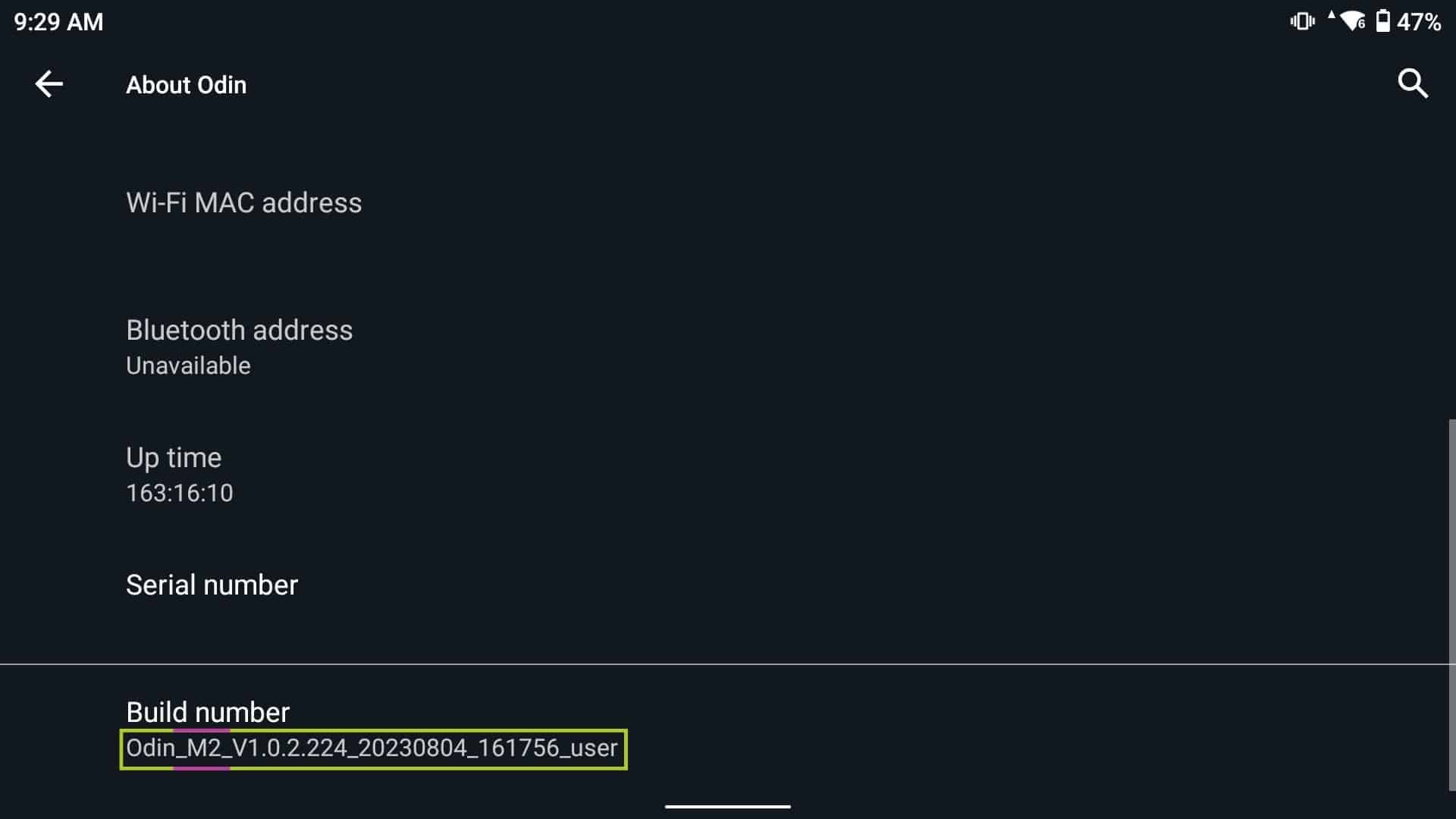Click the 163:16:10 up time value

pyautogui.click(x=180, y=493)
